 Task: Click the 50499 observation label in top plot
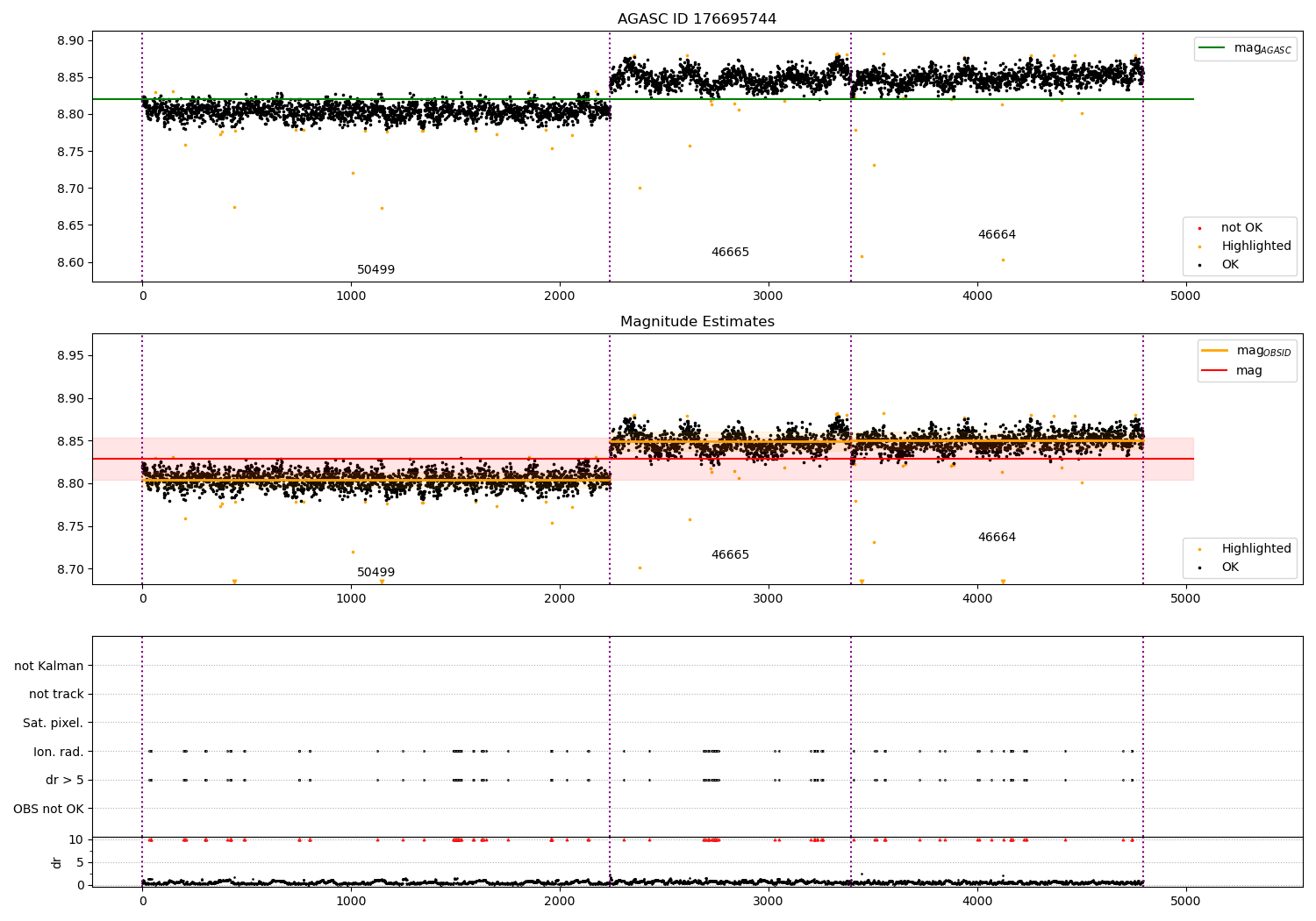375,270
